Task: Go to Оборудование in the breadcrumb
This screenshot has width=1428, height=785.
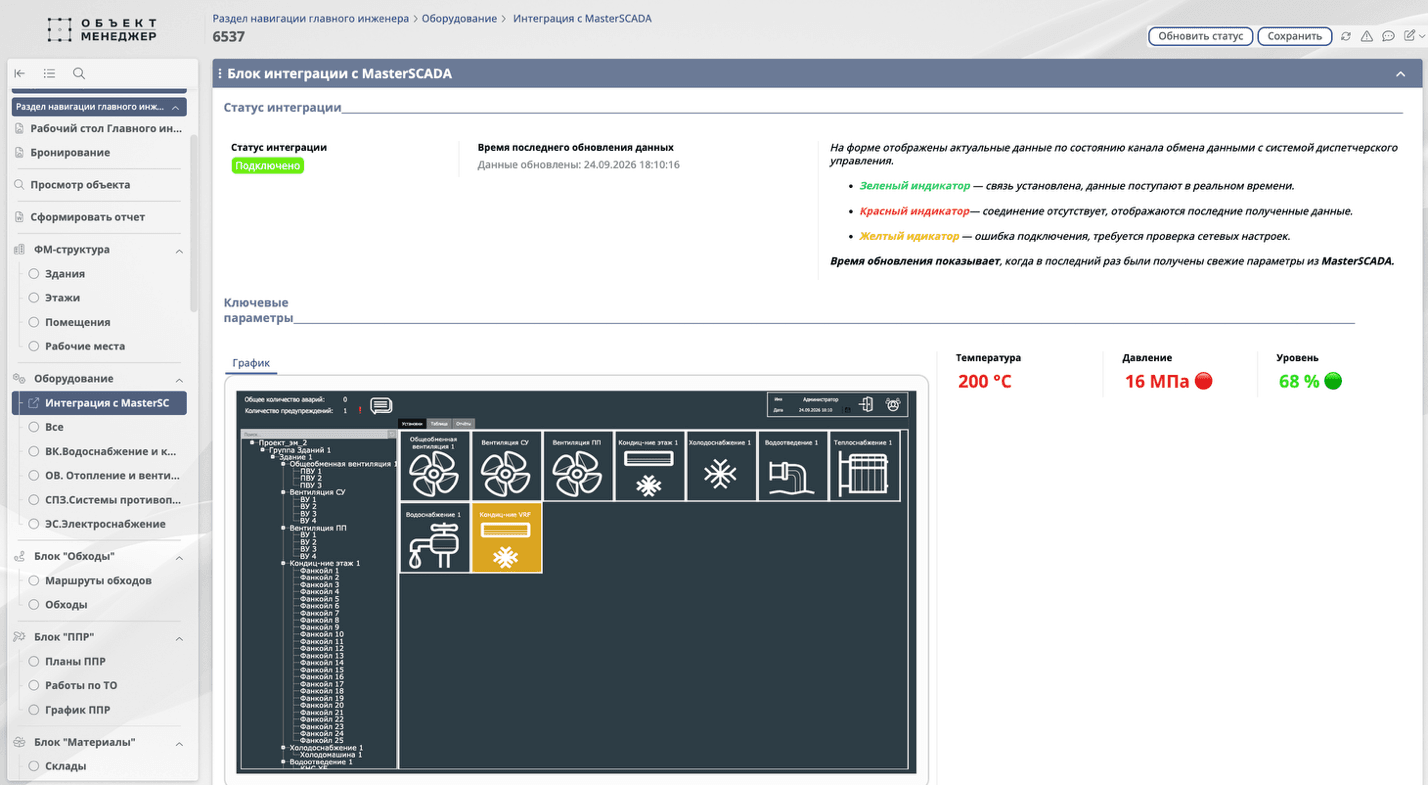Action: click(x=460, y=18)
